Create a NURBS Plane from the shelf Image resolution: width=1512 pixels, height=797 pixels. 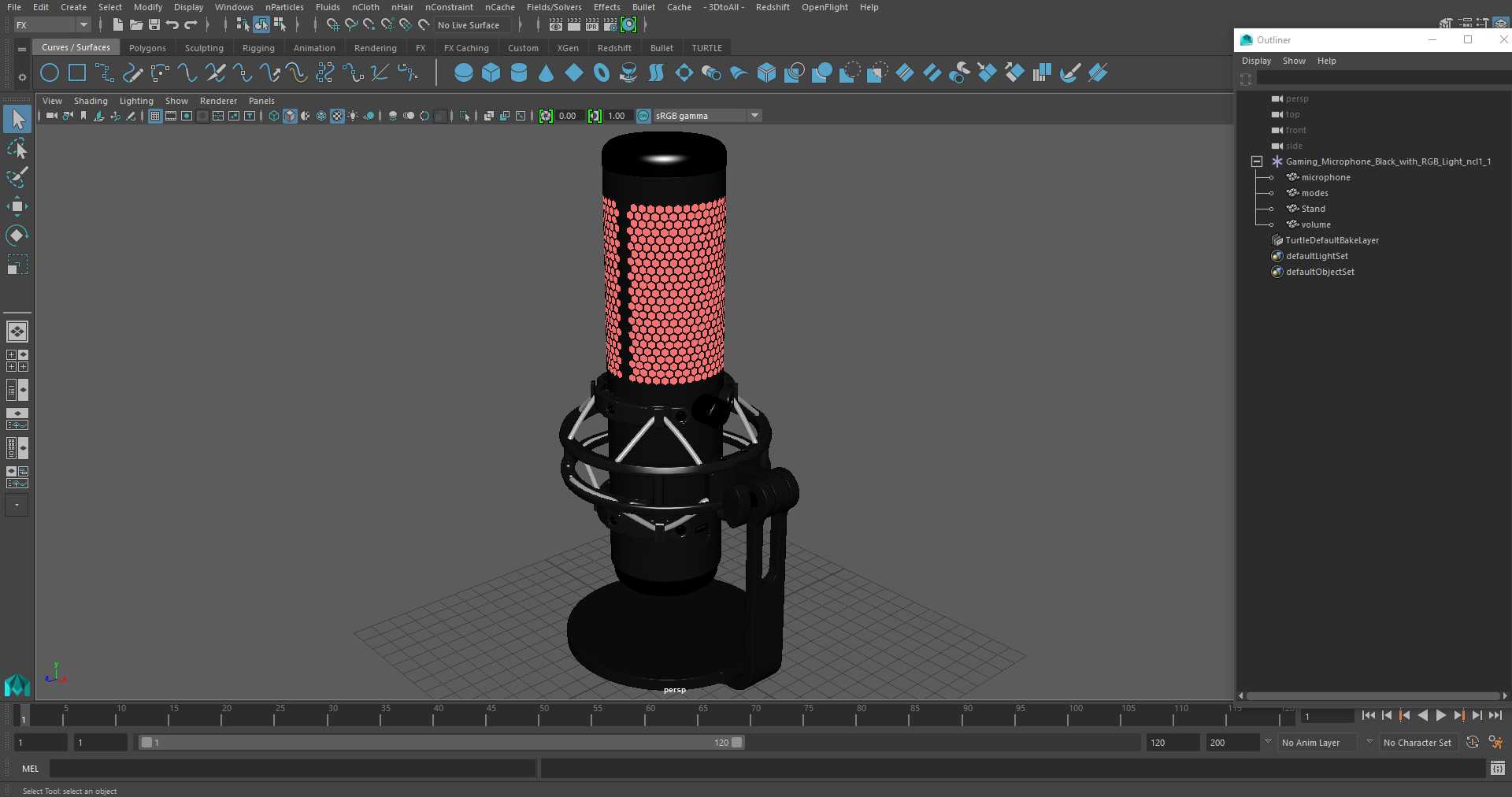point(574,73)
